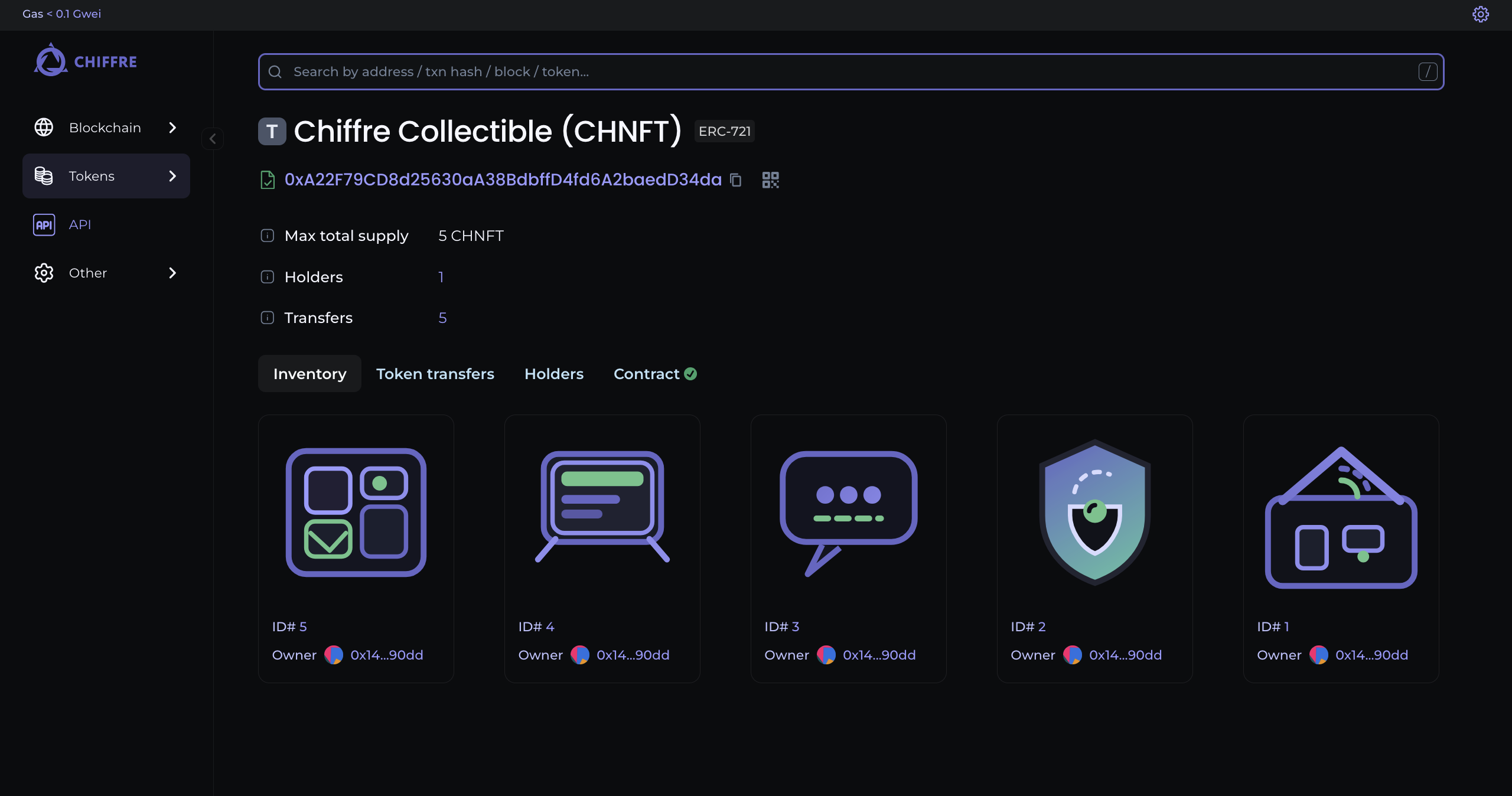Open owner address of ID# 3
This screenshot has height=796, width=1512.
(x=878, y=655)
